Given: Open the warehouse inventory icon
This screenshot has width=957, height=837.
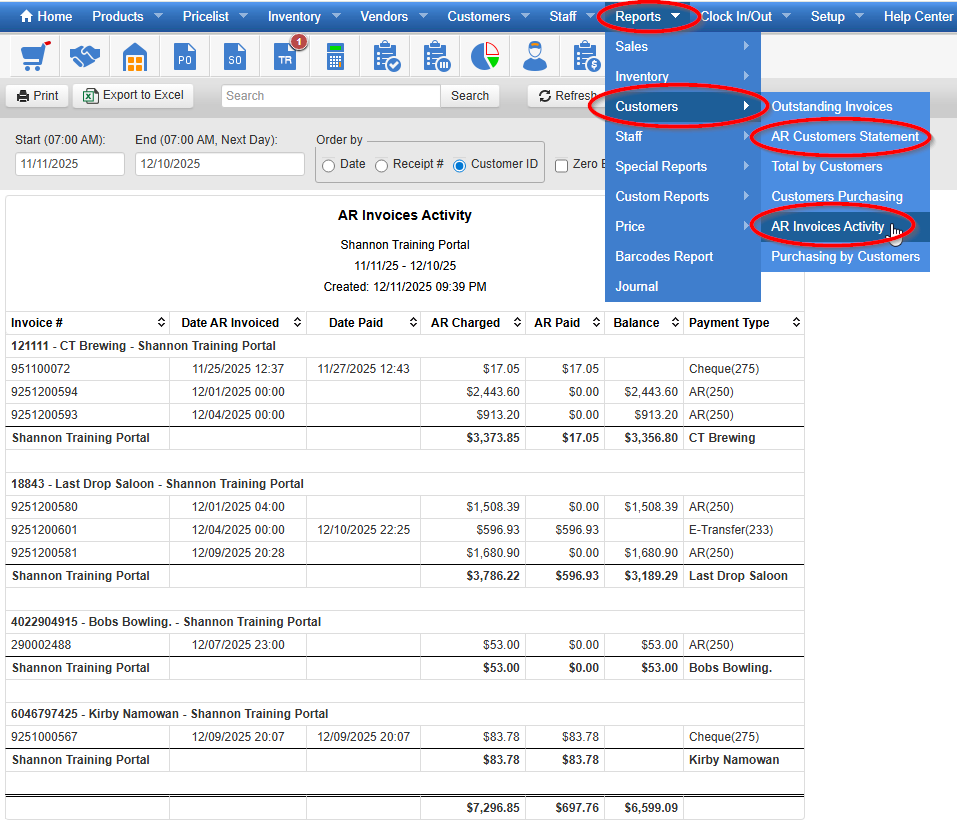Looking at the screenshot, I should coord(135,56).
